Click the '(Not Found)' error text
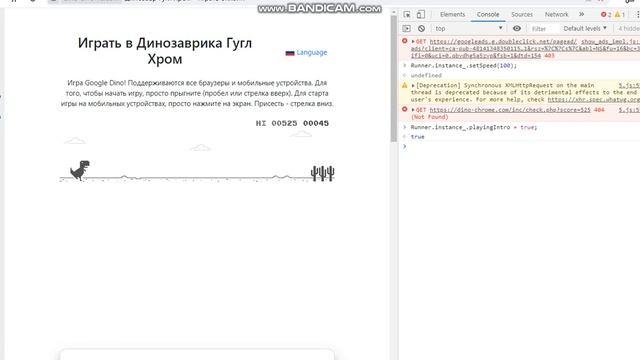 point(429,117)
